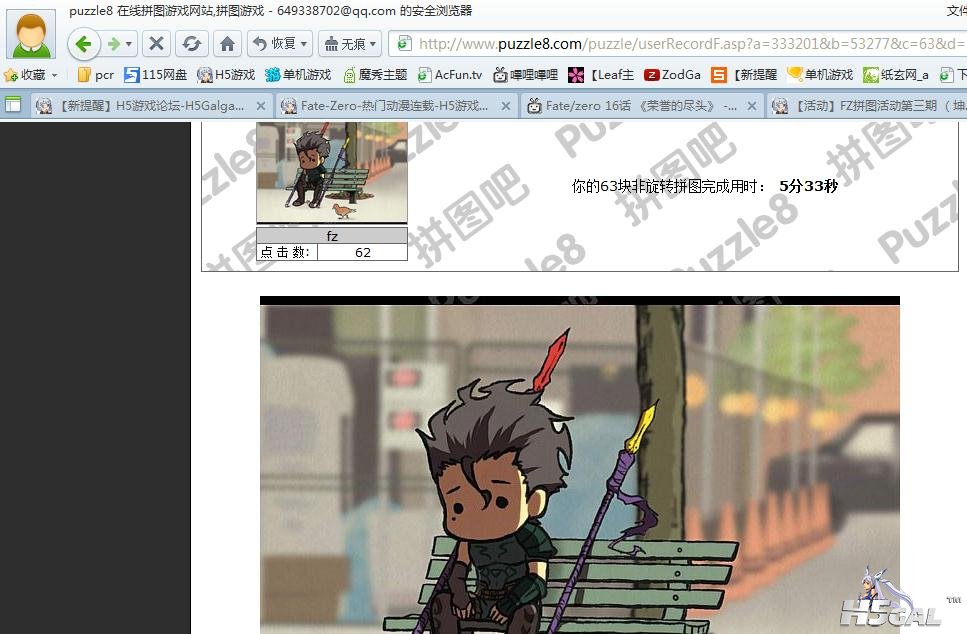Open the 单机游戏 bookmark beside 纸玄网_a
Viewport: 967px width, 634px height.
coord(820,75)
